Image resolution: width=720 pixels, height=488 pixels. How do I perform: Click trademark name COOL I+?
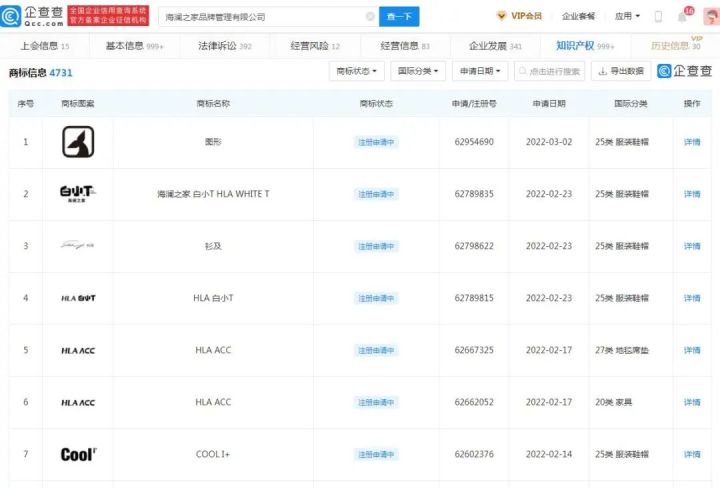213,454
